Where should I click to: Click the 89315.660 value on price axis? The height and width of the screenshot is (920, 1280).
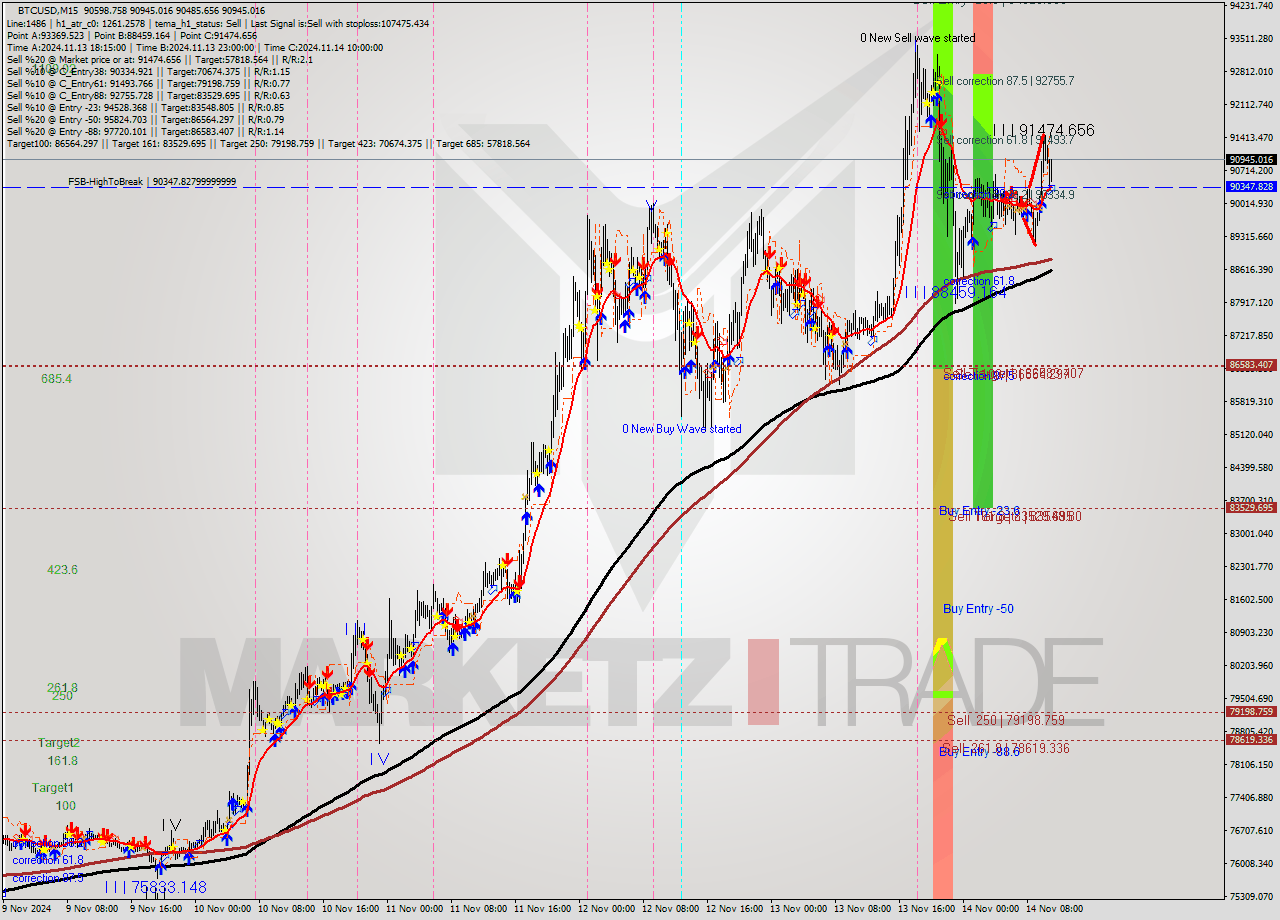tap(1251, 237)
